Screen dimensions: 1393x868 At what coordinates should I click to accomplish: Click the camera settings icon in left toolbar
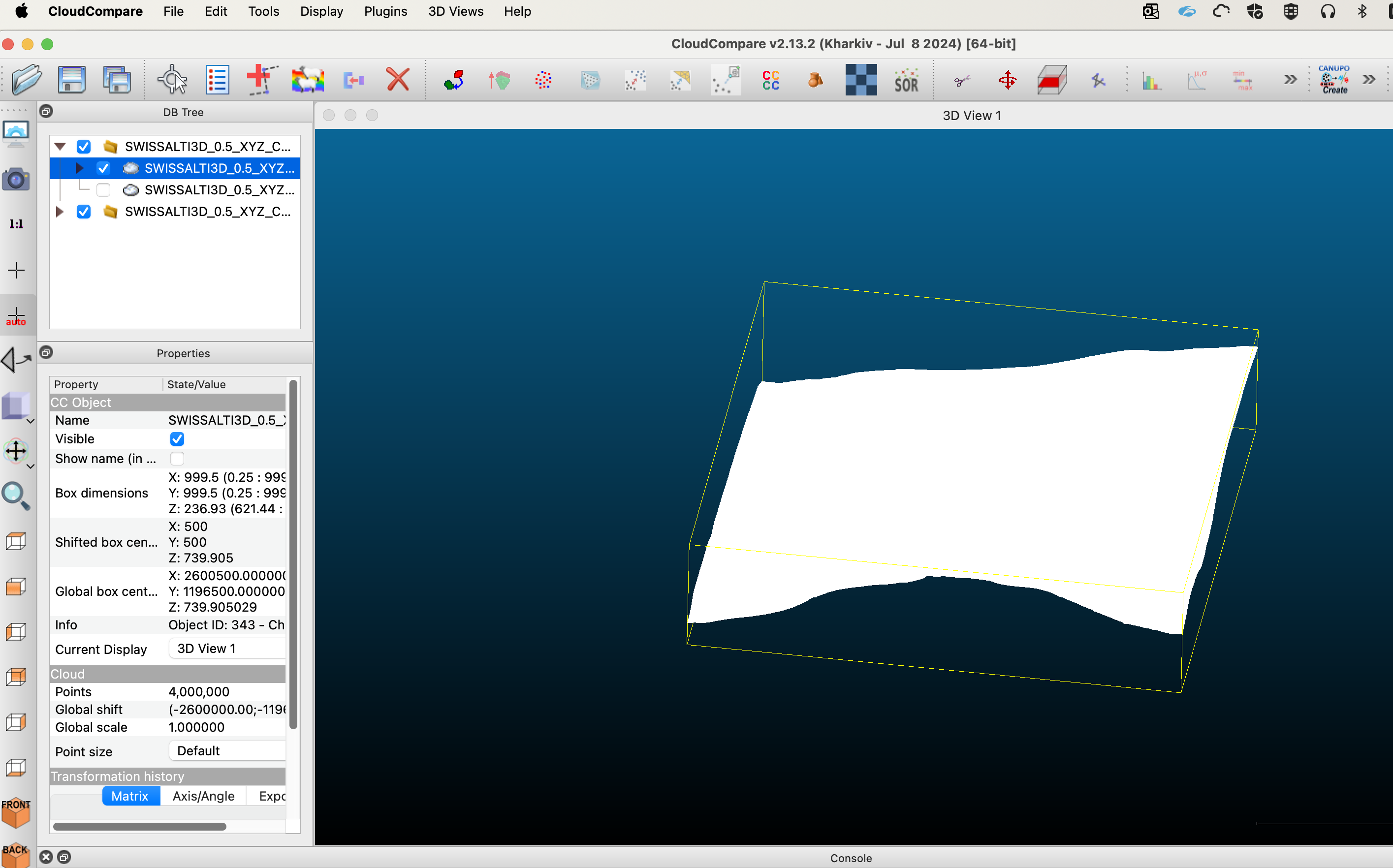pos(15,179)
